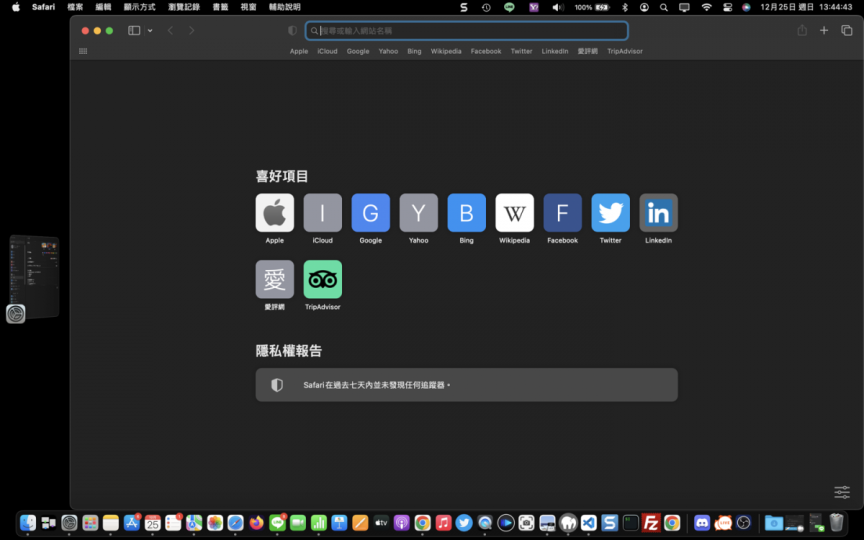Open Time Machine status in menu bar
Screen dimensions: 864x540
pos(486,7)
